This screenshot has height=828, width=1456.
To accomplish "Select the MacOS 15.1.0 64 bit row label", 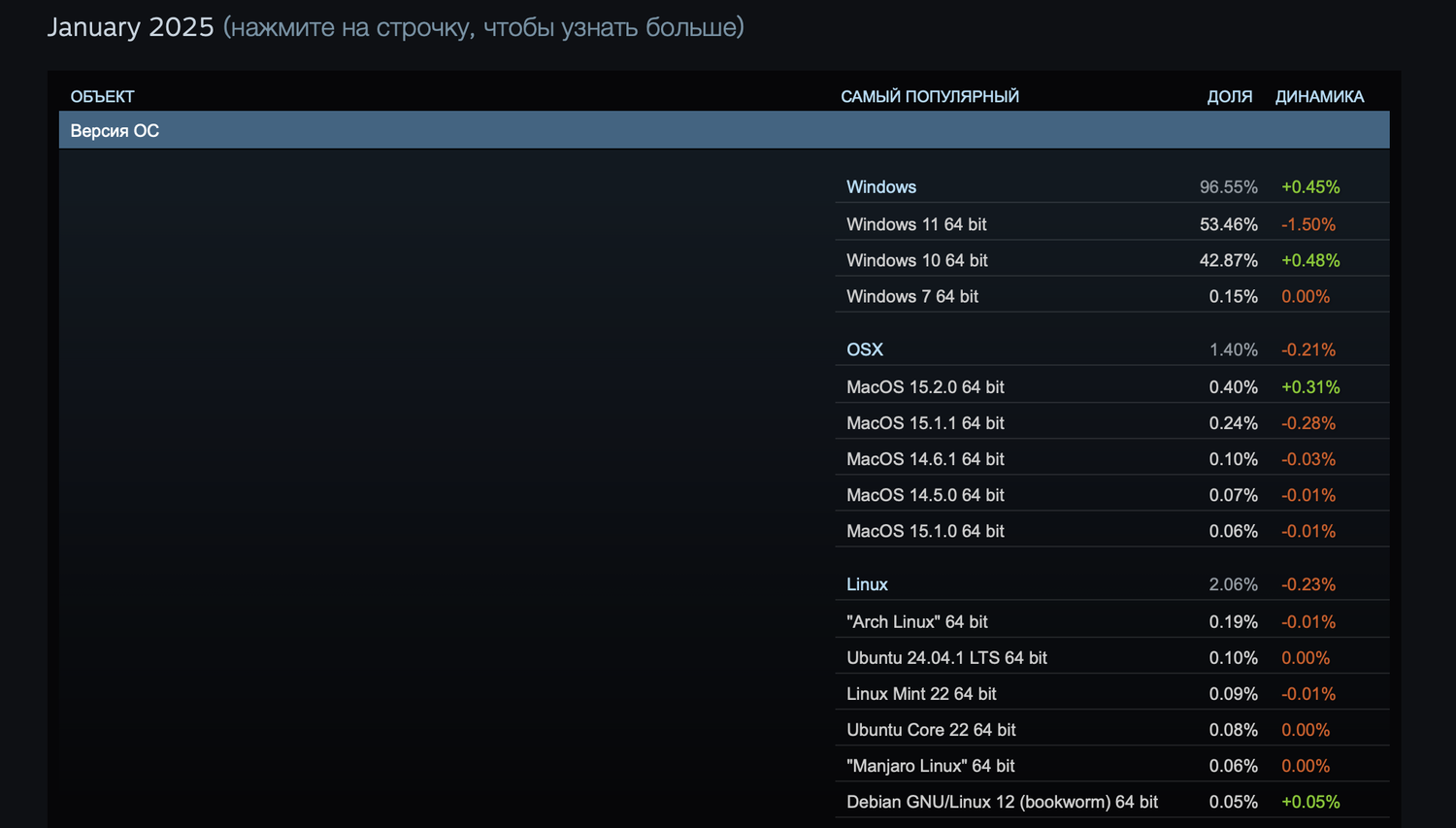I will [925, 530].
